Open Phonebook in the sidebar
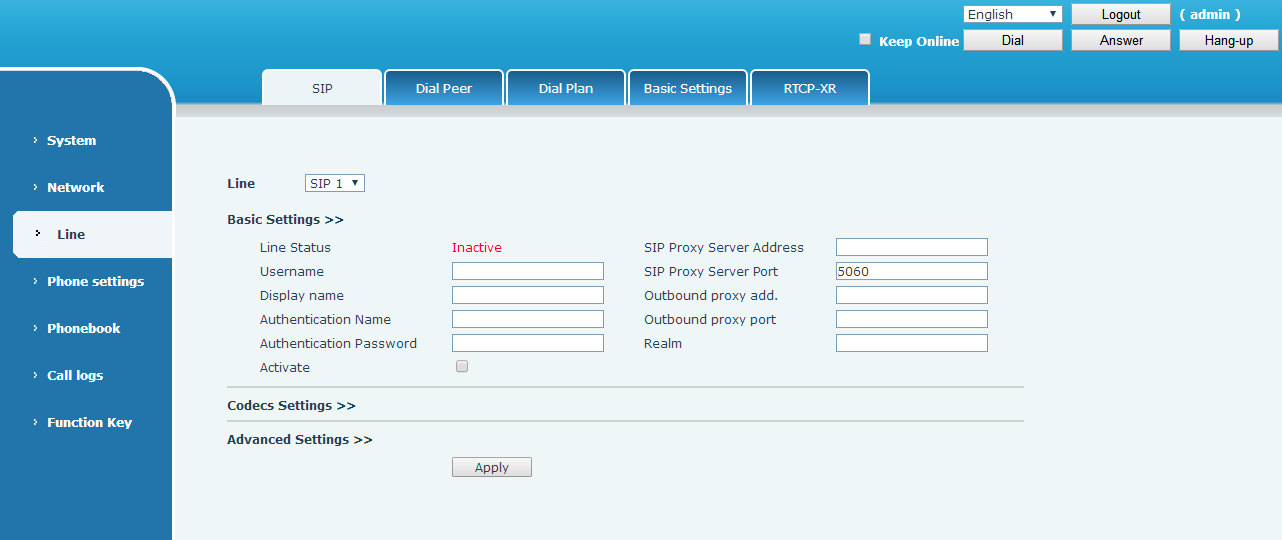The width and height of the screenshot is (1282, 540). (x=83, y=329)
